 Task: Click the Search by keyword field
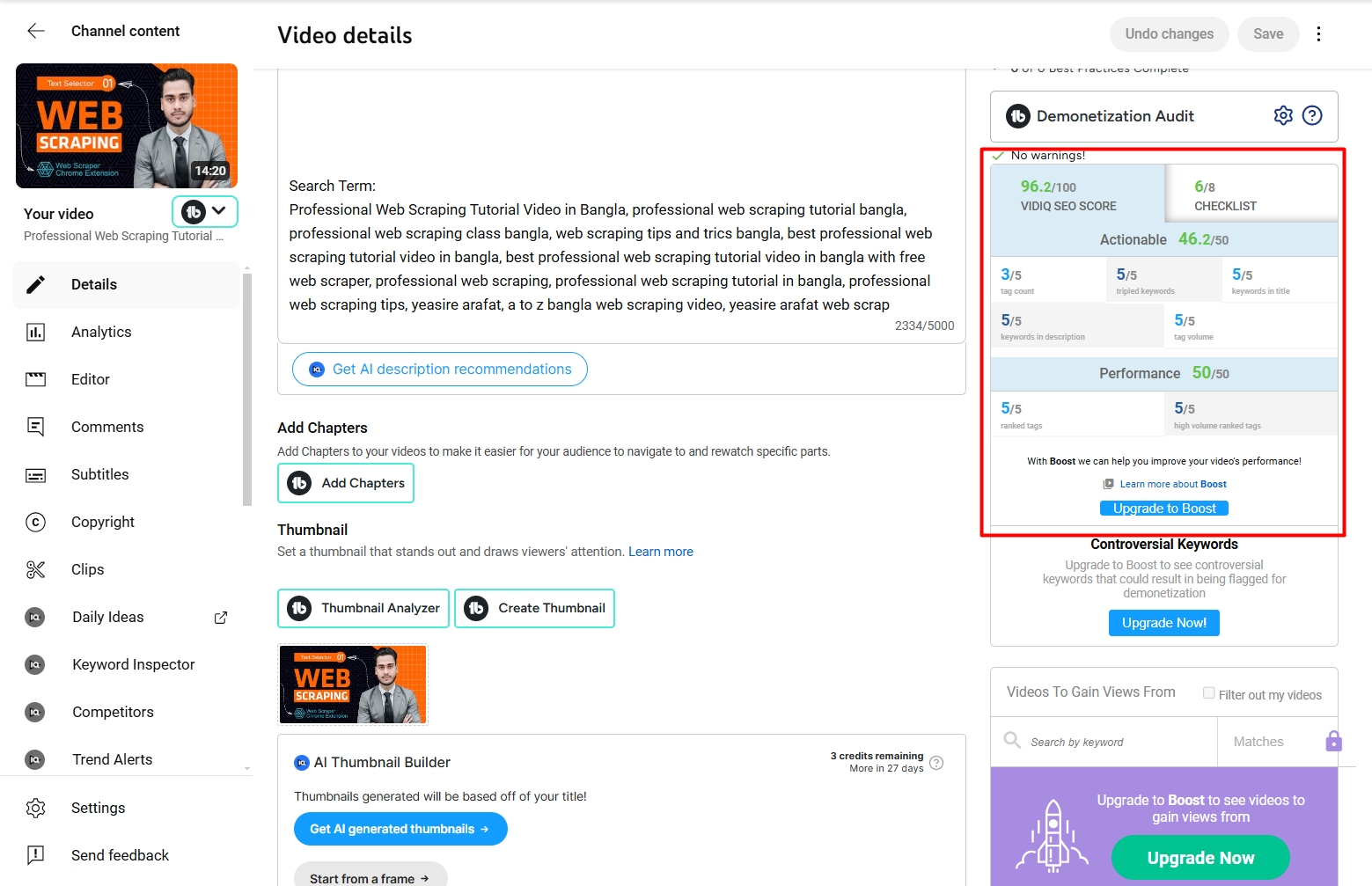(1104, 742)
